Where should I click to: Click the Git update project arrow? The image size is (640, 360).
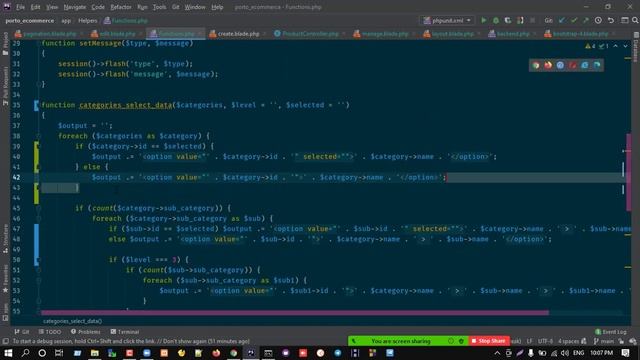coord(562,20)
